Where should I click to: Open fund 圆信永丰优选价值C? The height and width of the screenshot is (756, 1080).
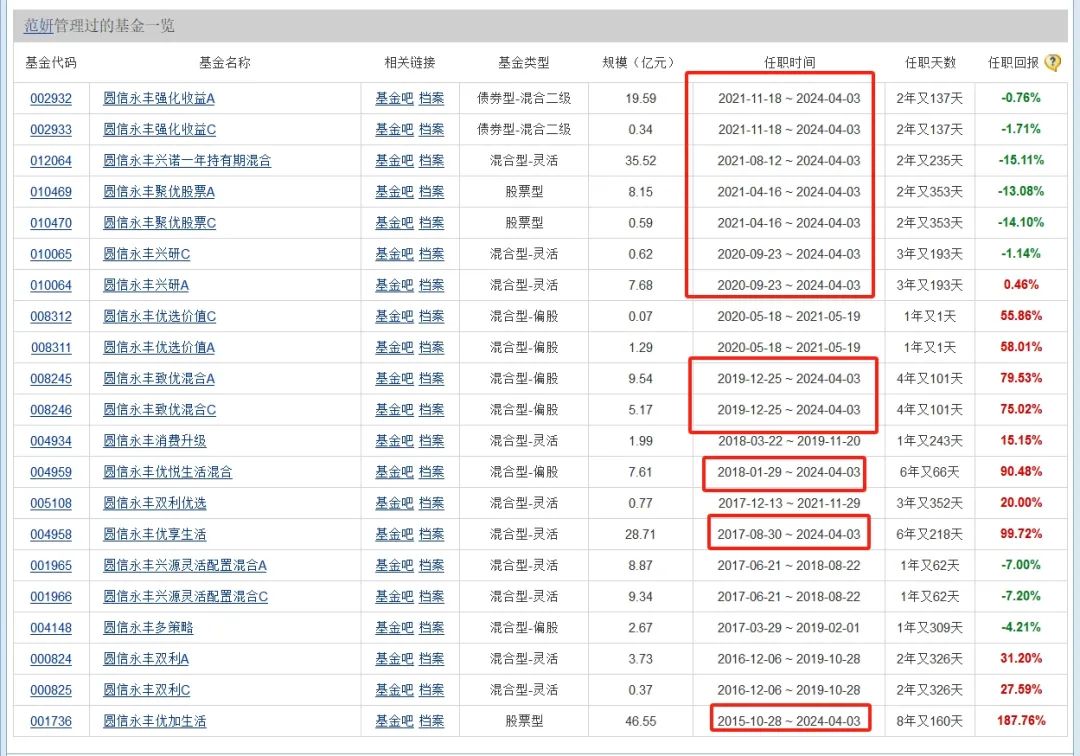(x=160, y=317)
